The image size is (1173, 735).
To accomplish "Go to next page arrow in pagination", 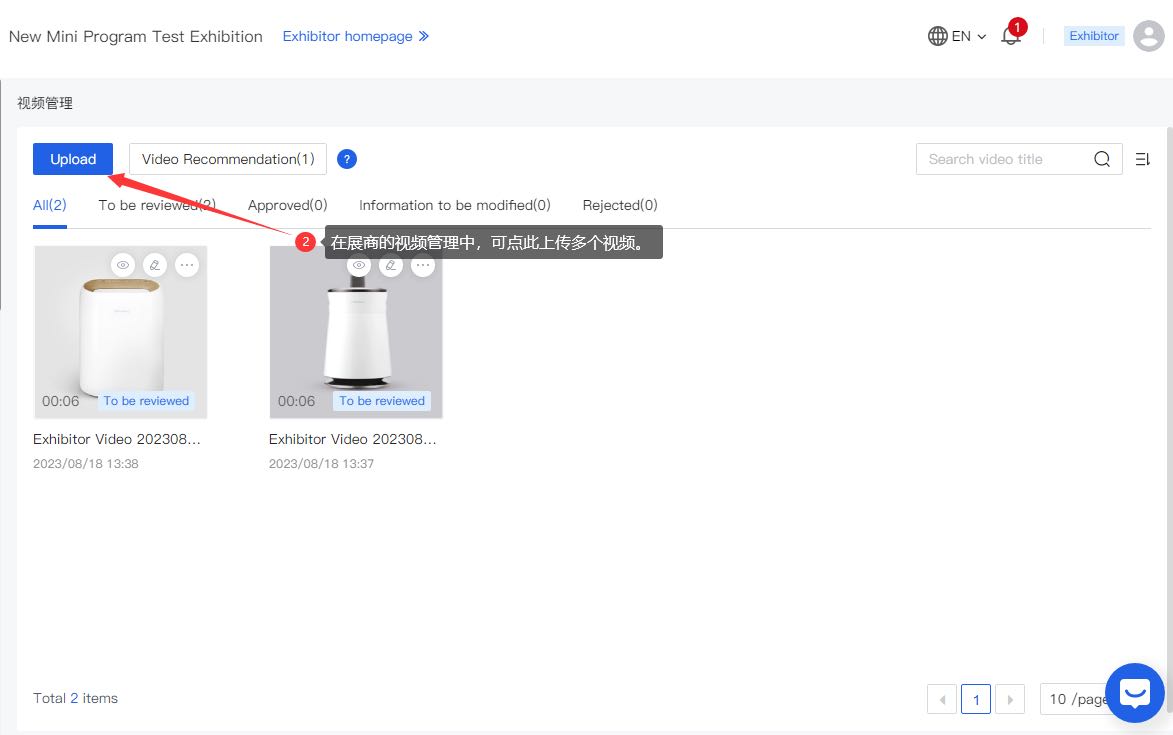I will [x=1010, y=699].
